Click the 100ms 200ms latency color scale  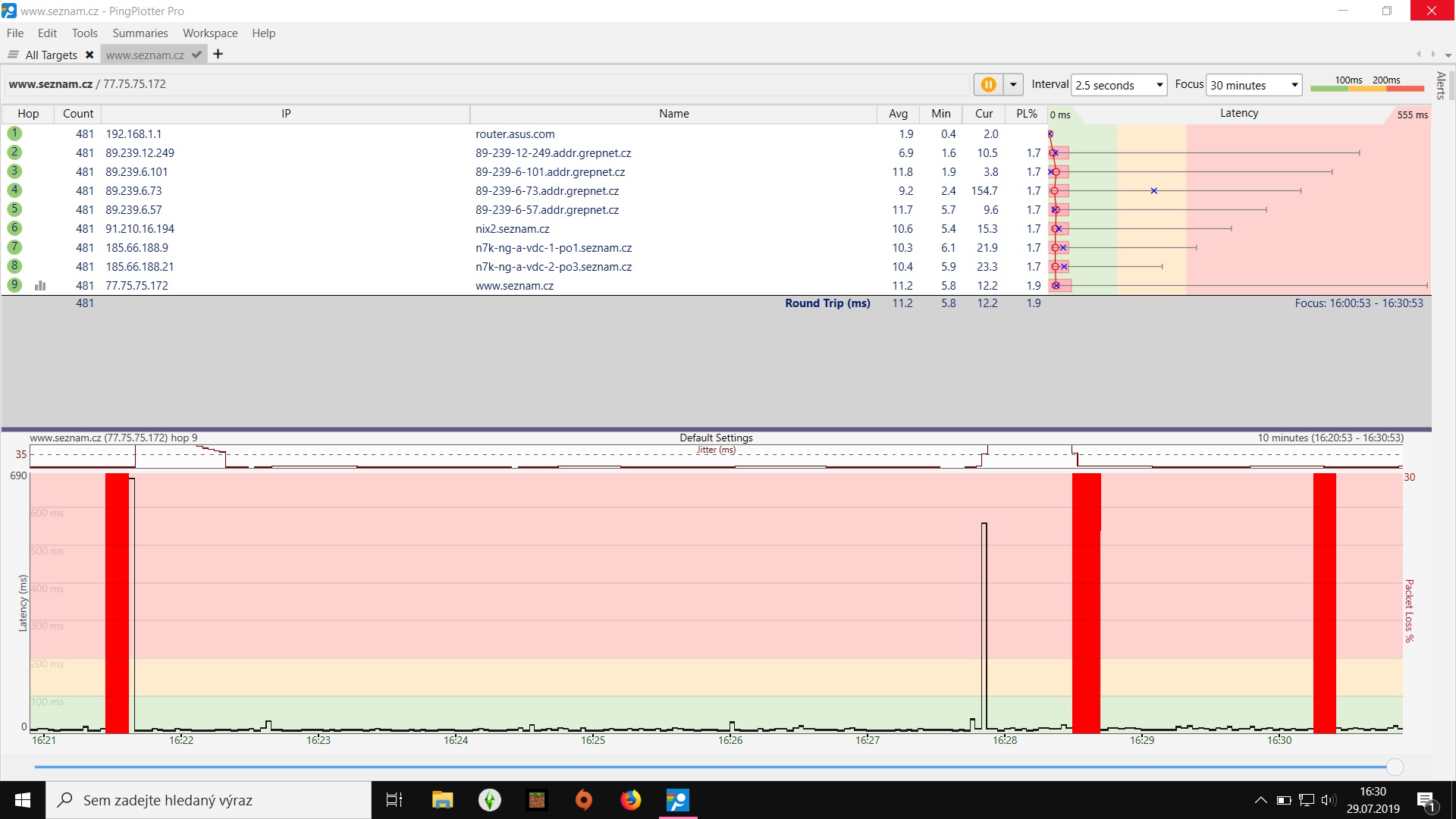pos(1367,84)
